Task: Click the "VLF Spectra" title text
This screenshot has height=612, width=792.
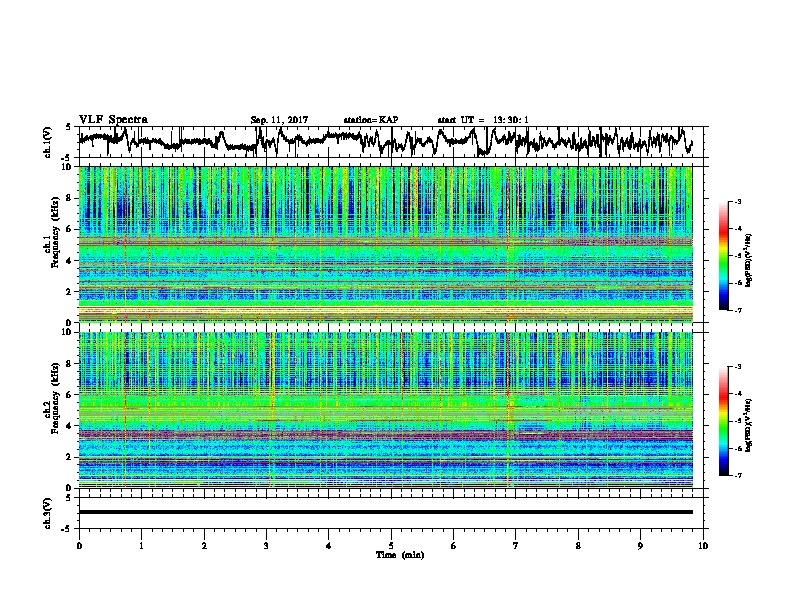Action: pos(113,119)
